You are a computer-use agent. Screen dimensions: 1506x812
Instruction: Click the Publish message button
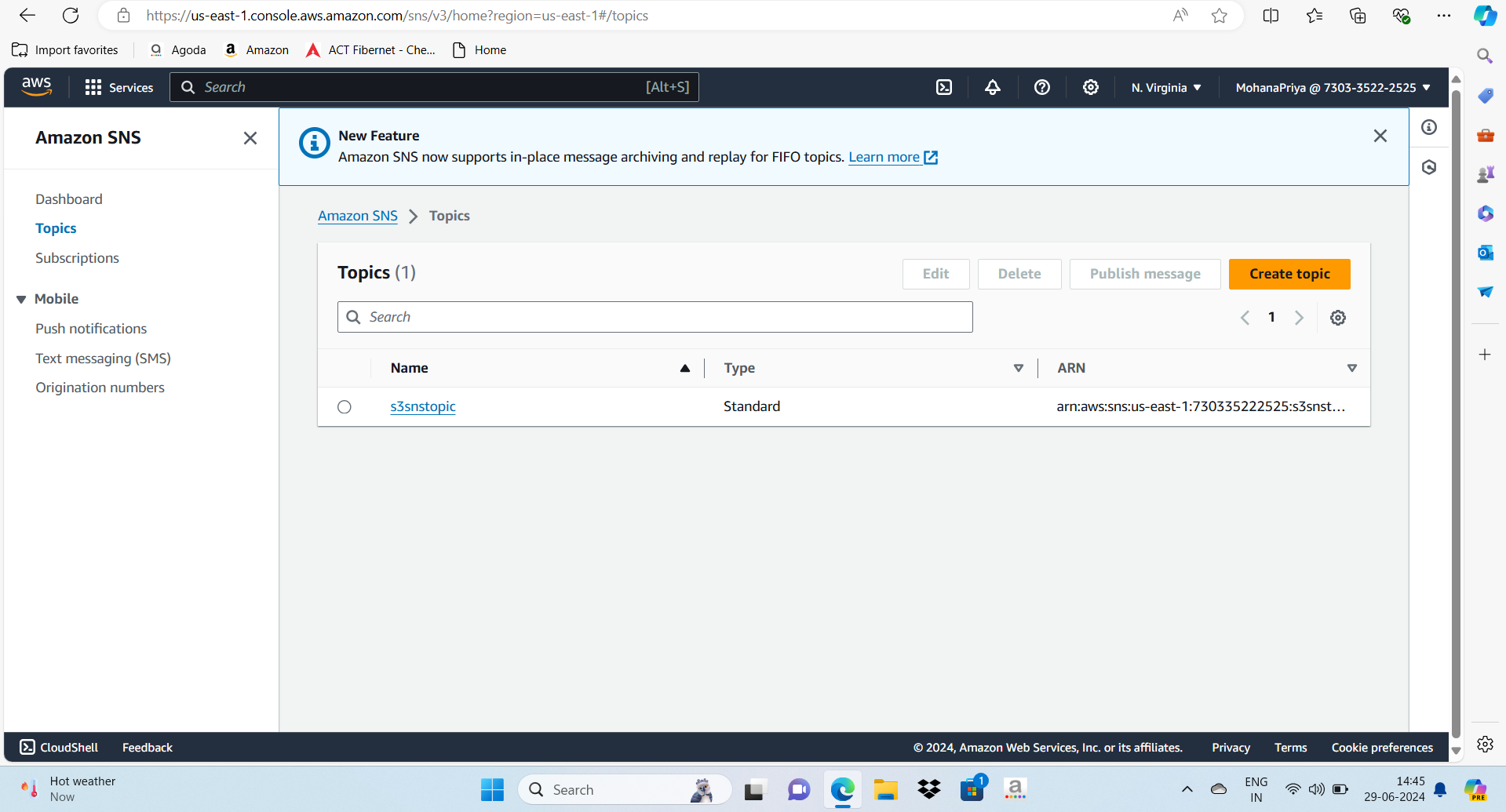(x=1145, y=274)
